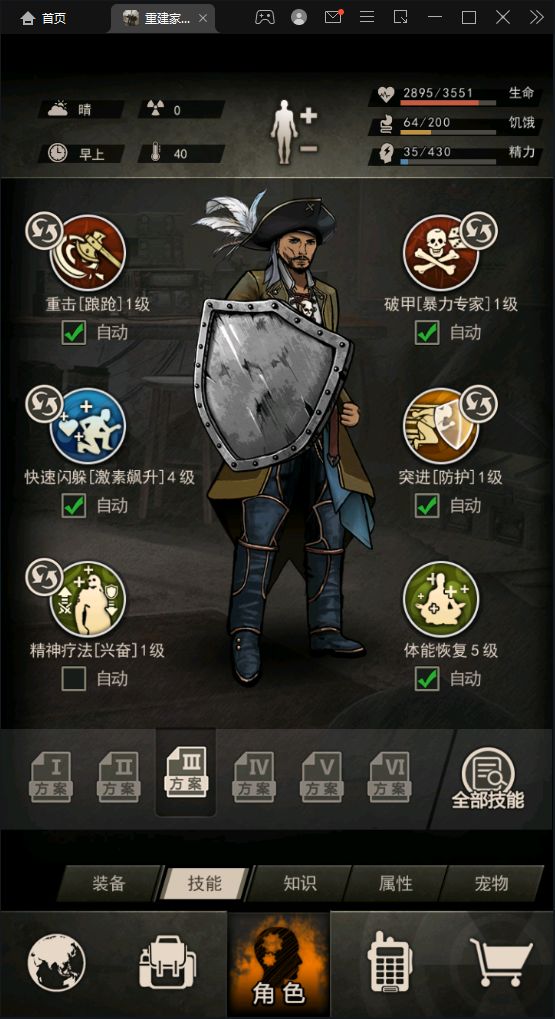Open the emulator hamburger menu
This screenshot has width=555, height=1019.
pyautogui.click(x=367, y=18)
